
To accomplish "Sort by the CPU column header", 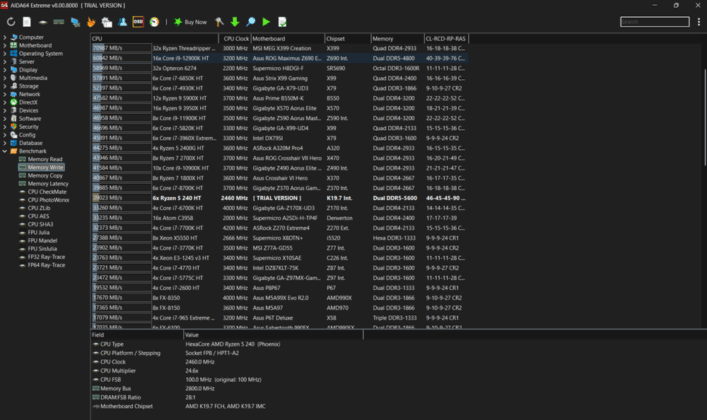I will [155, 39].
